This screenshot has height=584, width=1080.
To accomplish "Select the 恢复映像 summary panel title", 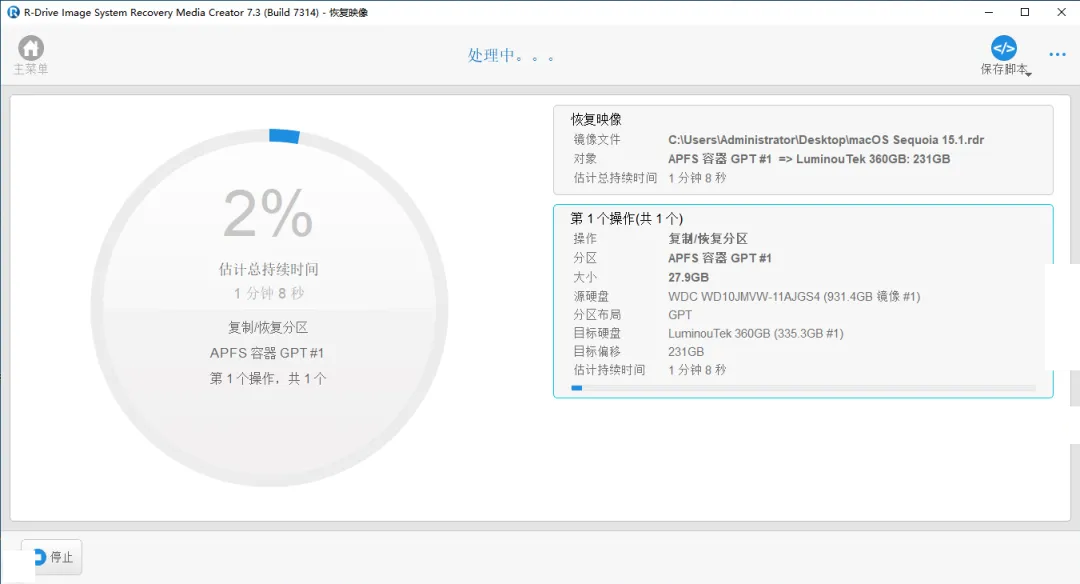I will [x=596, y=119].
